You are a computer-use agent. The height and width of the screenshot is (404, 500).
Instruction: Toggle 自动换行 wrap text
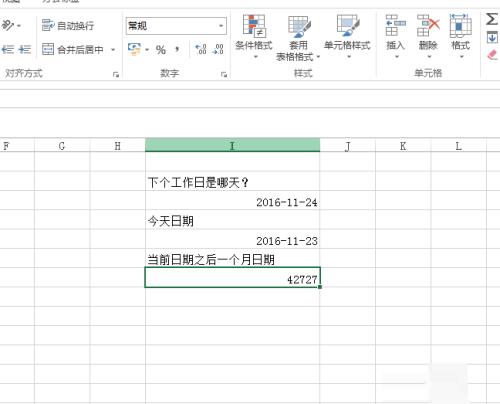68,26
